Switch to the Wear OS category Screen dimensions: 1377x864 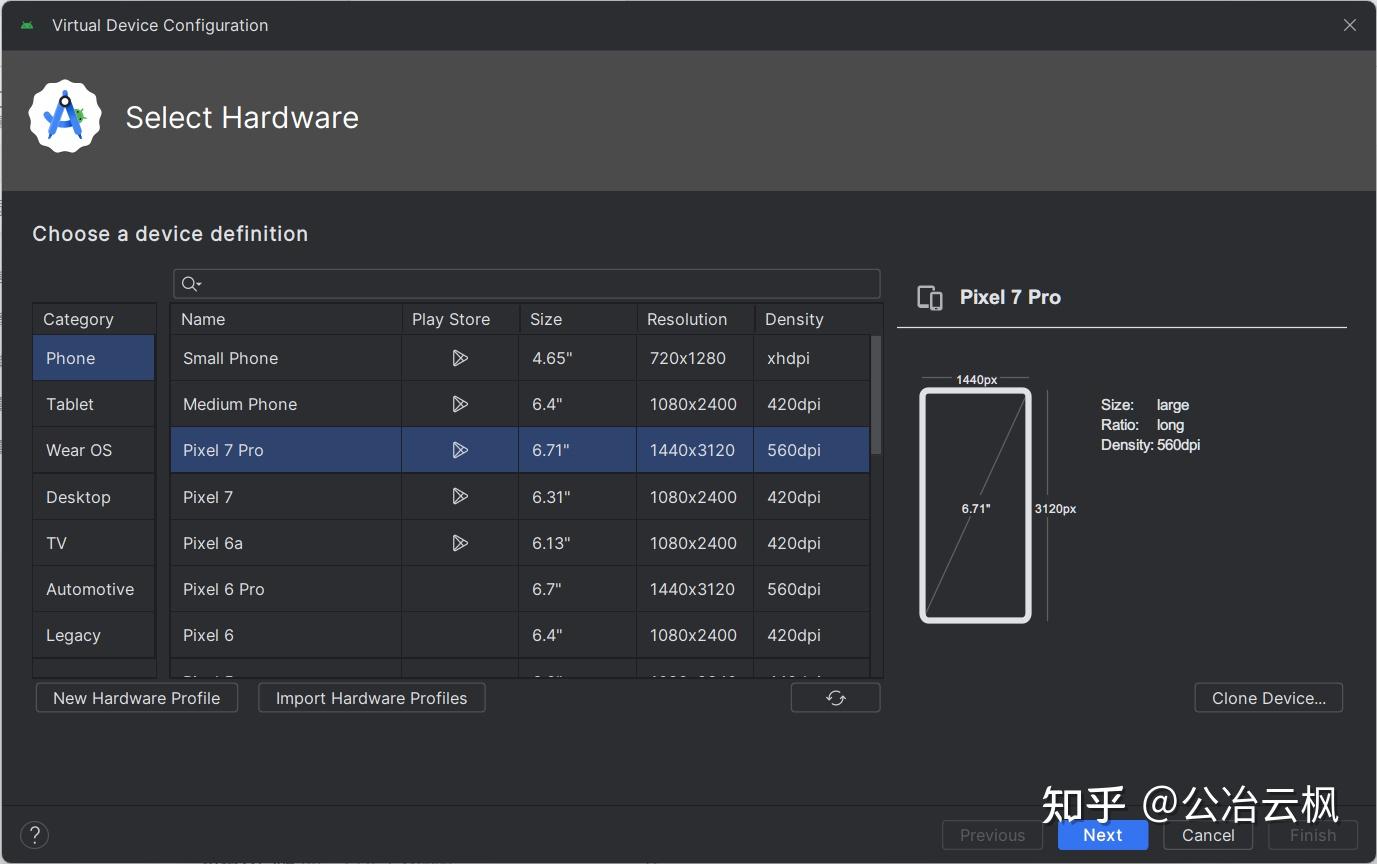point(94,450)
